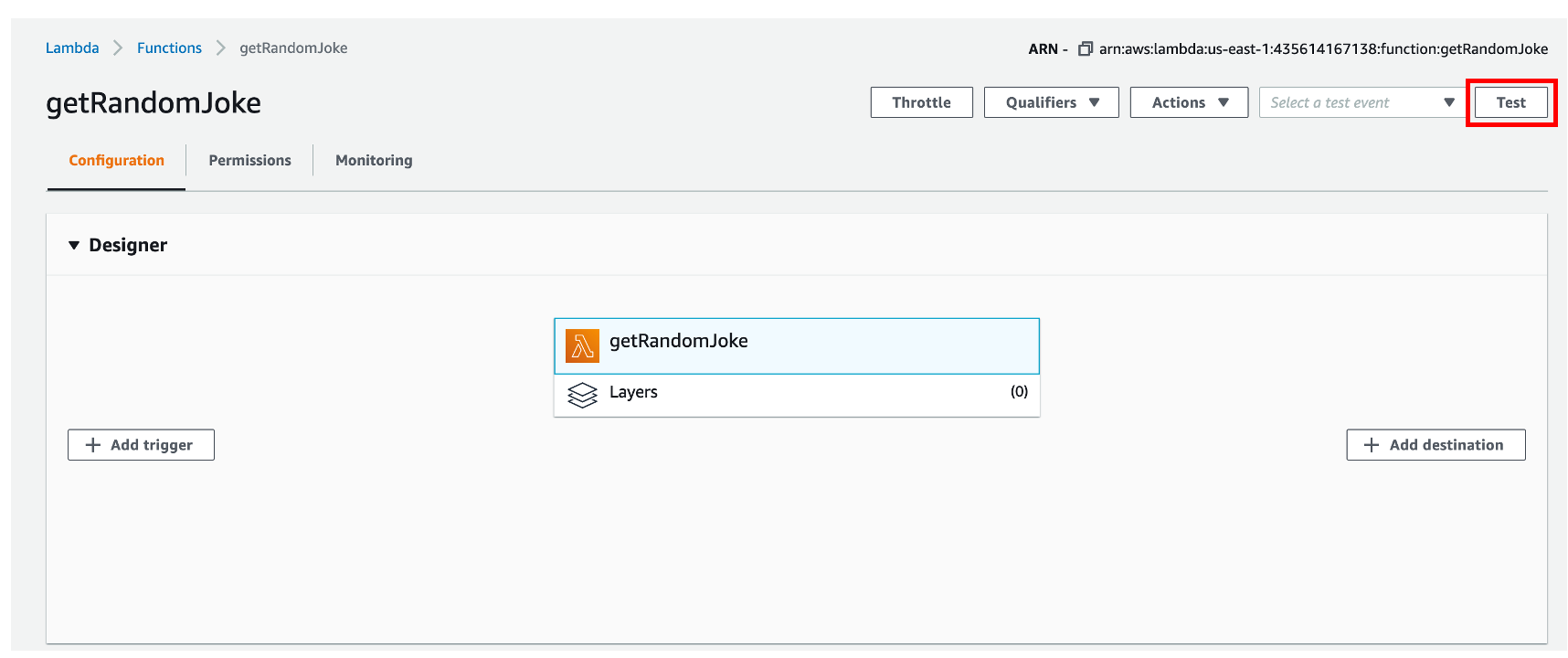The image size is (1568, 658).
Task: Click the Add destination button
Action: click(1435, 445)
